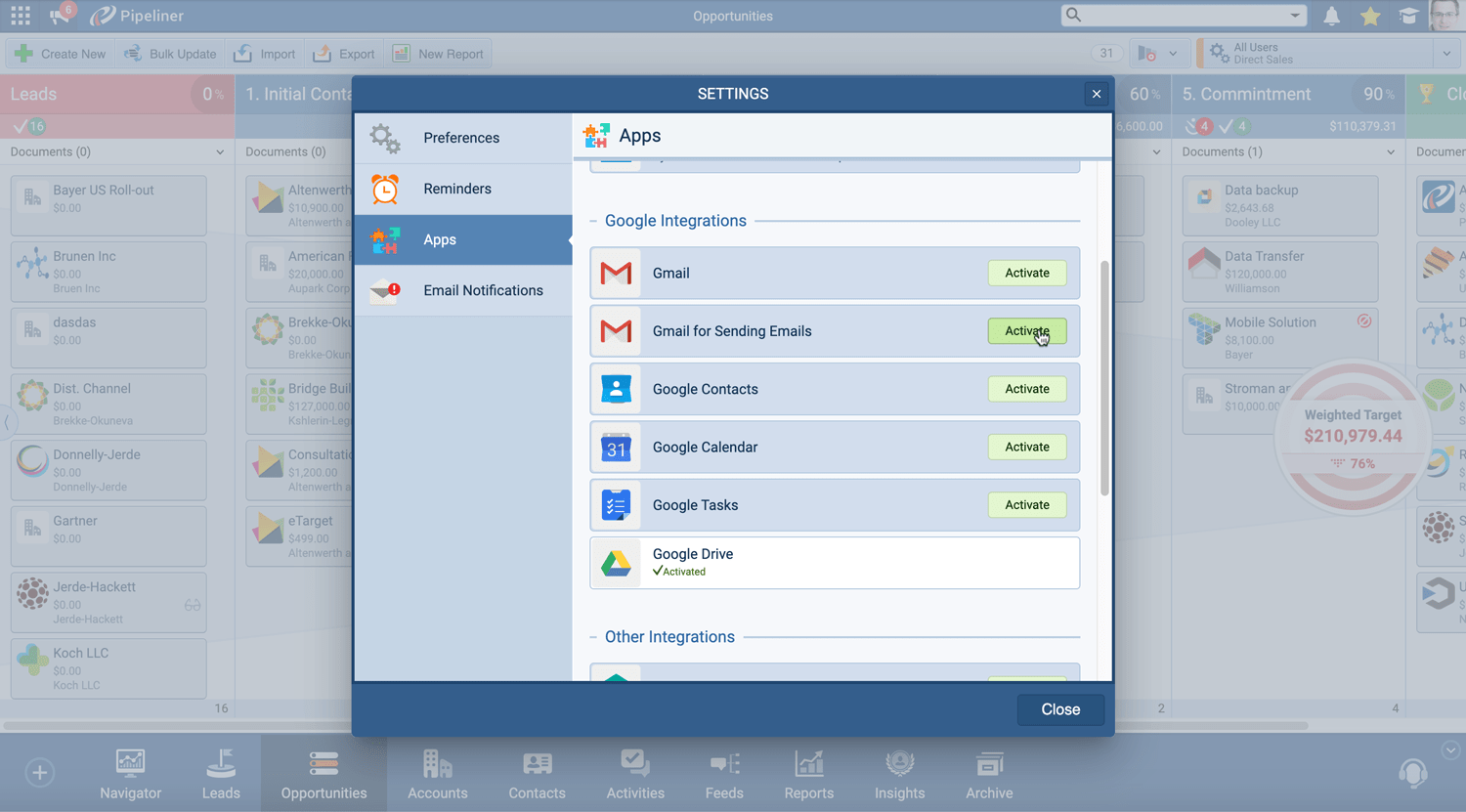Viewport: 1466px width, 812px height.
Task: Activate Google Calendar integration
Action: [1026, 448]
